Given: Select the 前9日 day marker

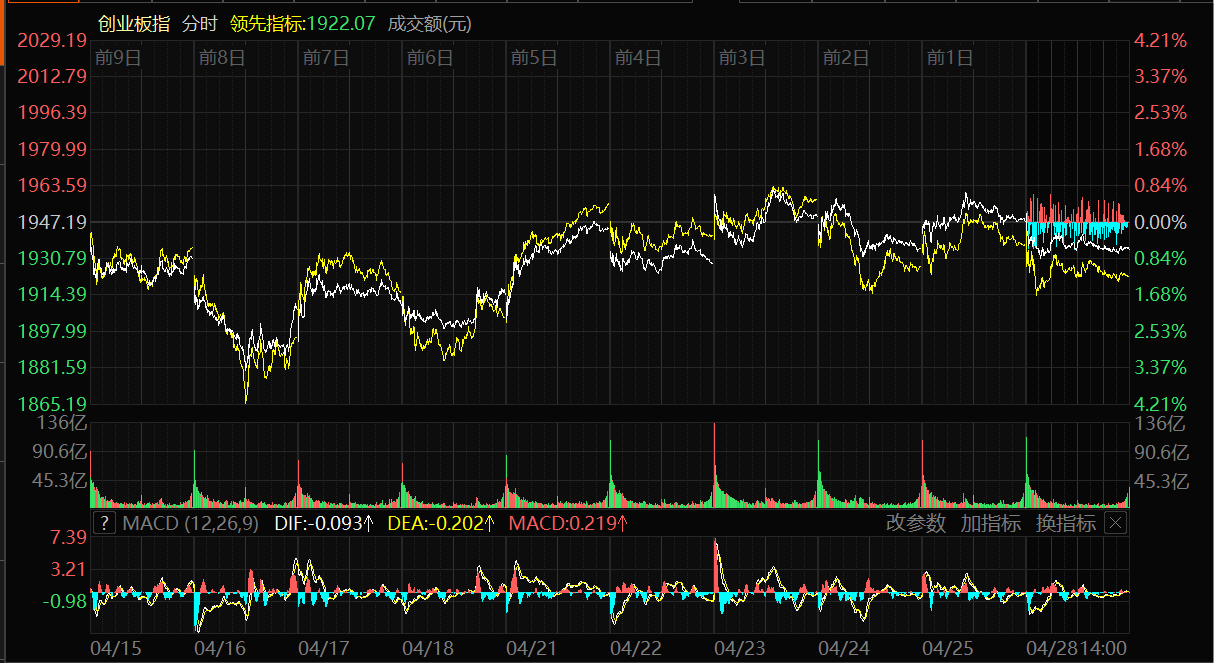Looking at the screenshot, I should [x=118, y=58].
